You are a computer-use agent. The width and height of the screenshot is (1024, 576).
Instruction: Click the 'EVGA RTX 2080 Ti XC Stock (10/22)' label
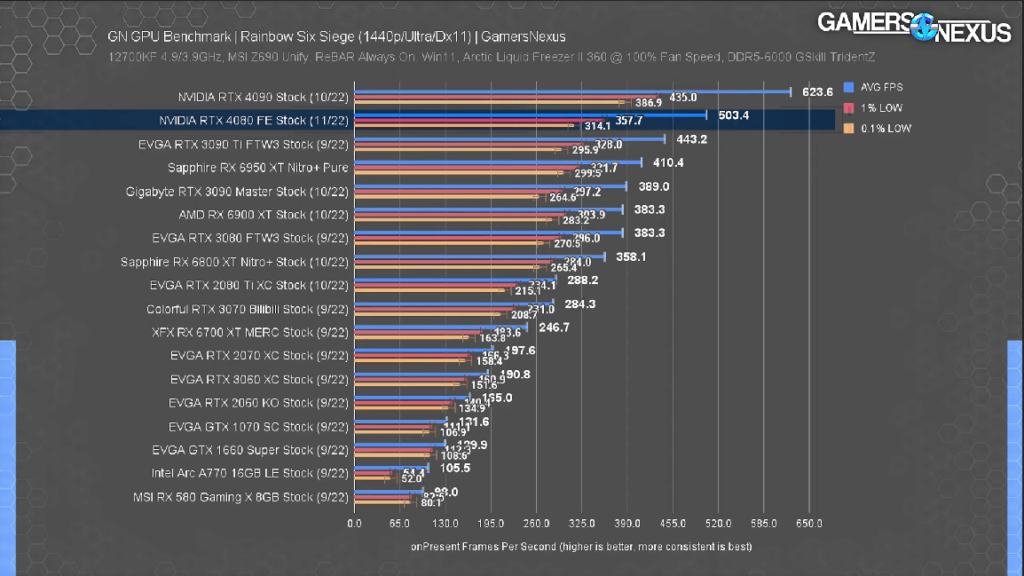[249, 285]
